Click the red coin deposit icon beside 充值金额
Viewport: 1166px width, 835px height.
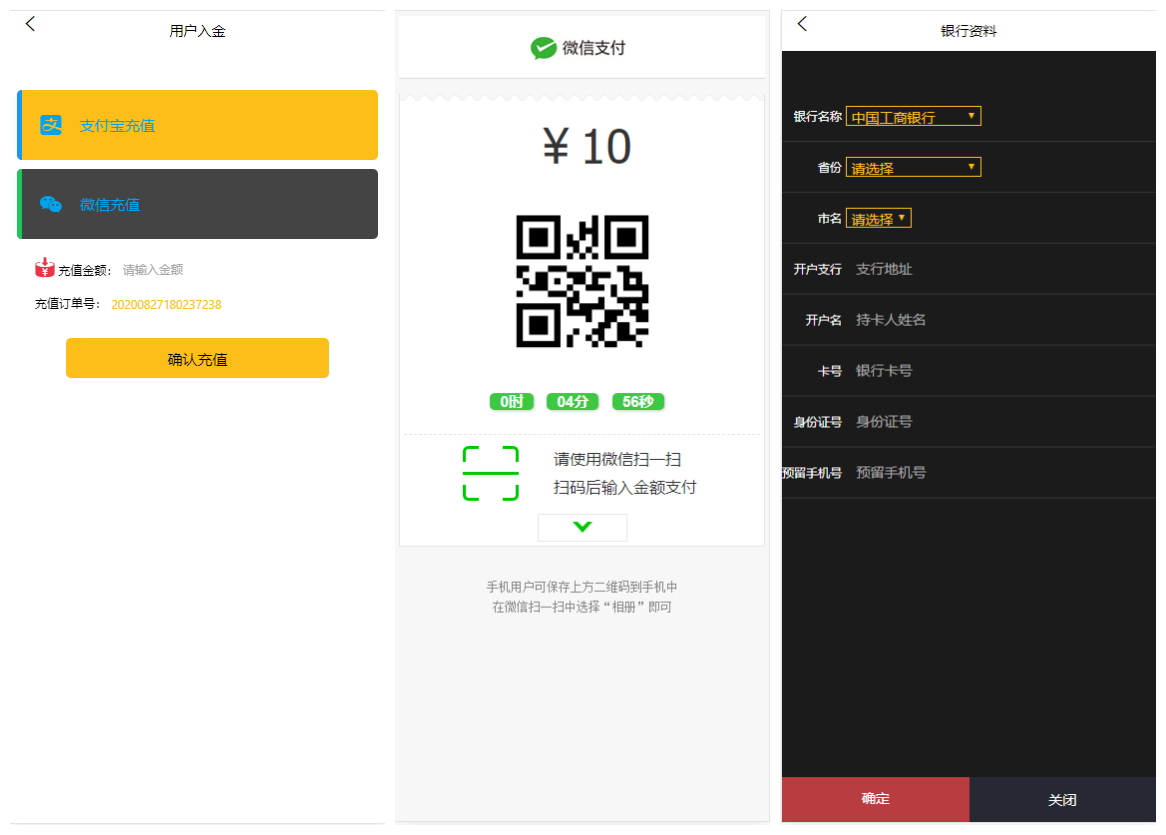[46, 268]
